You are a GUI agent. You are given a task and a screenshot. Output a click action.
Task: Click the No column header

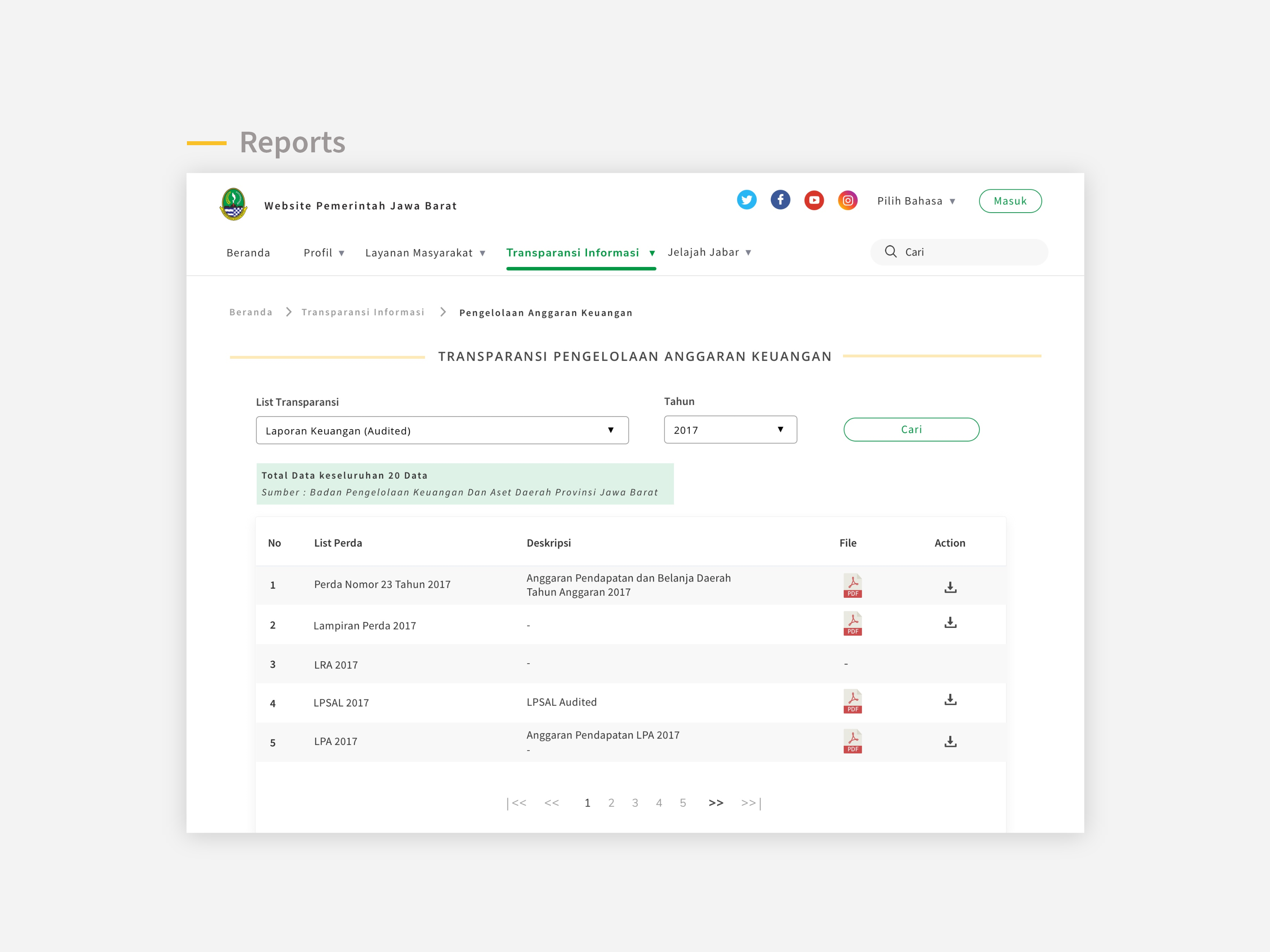point(275,543)
